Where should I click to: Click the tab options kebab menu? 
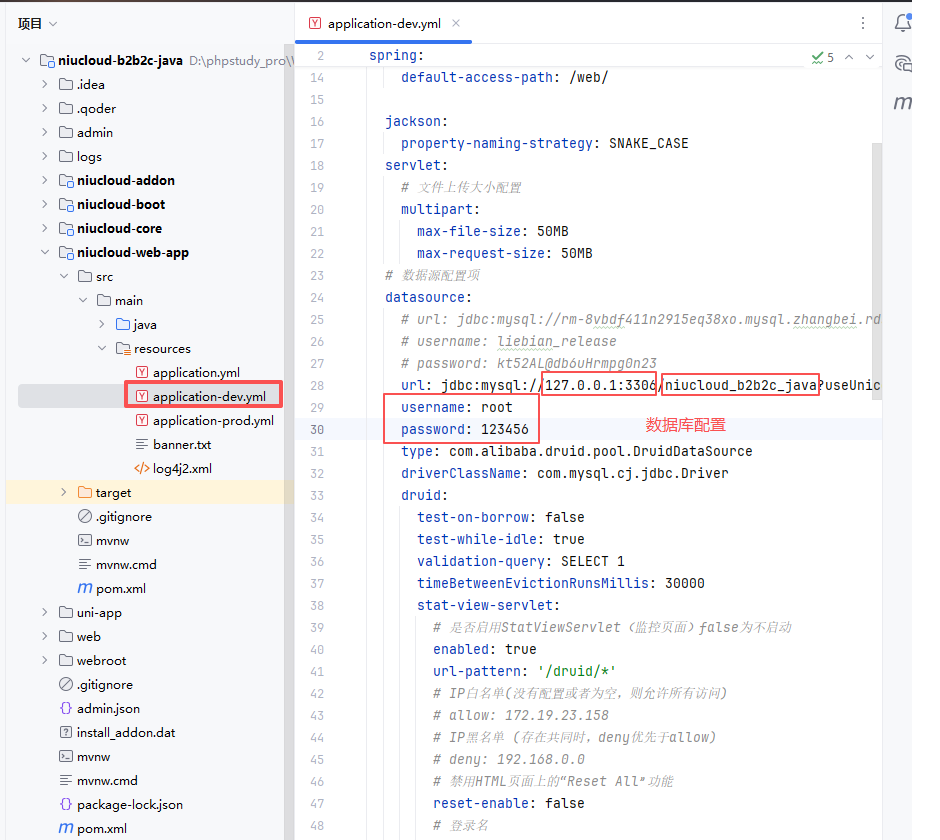(x=863, y=23)
